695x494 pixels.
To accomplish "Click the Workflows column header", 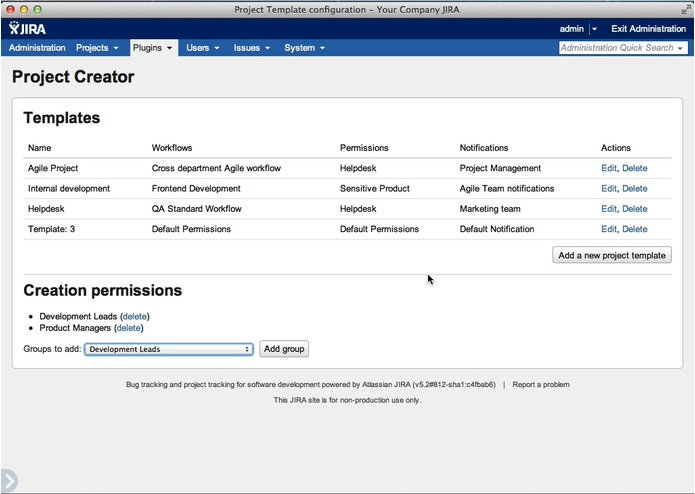I will (172, 148).
